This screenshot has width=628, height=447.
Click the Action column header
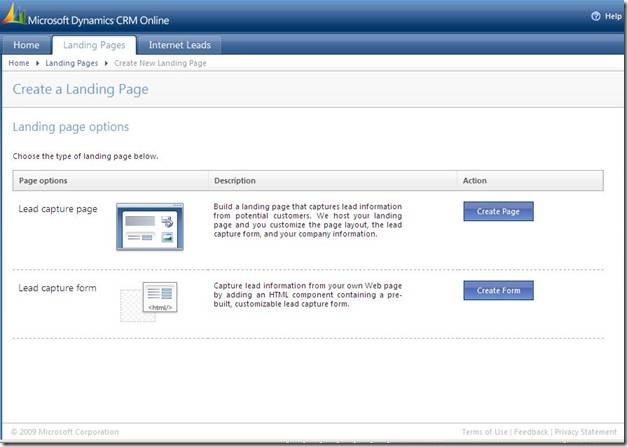[x=475, y=181]
